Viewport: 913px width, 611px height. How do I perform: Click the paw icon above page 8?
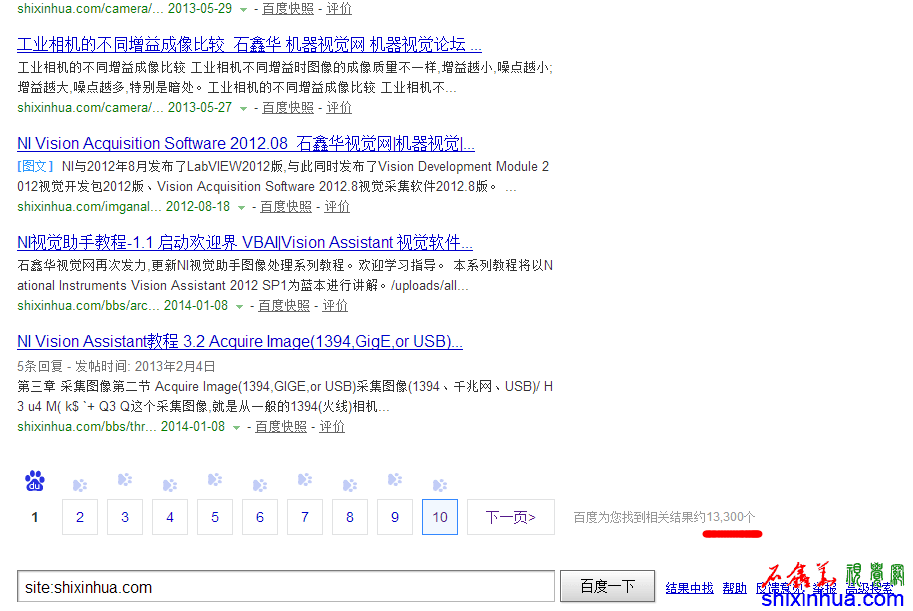coord(350,485)
